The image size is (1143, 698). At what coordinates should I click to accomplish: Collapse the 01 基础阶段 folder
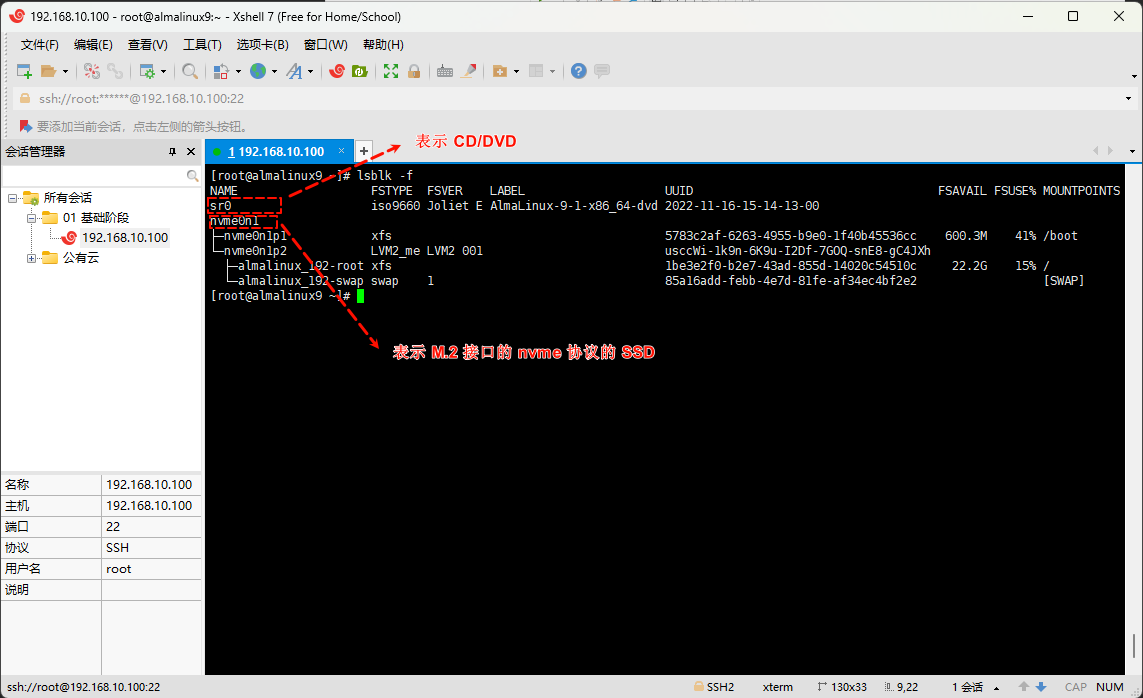click(x=32, y=218)
